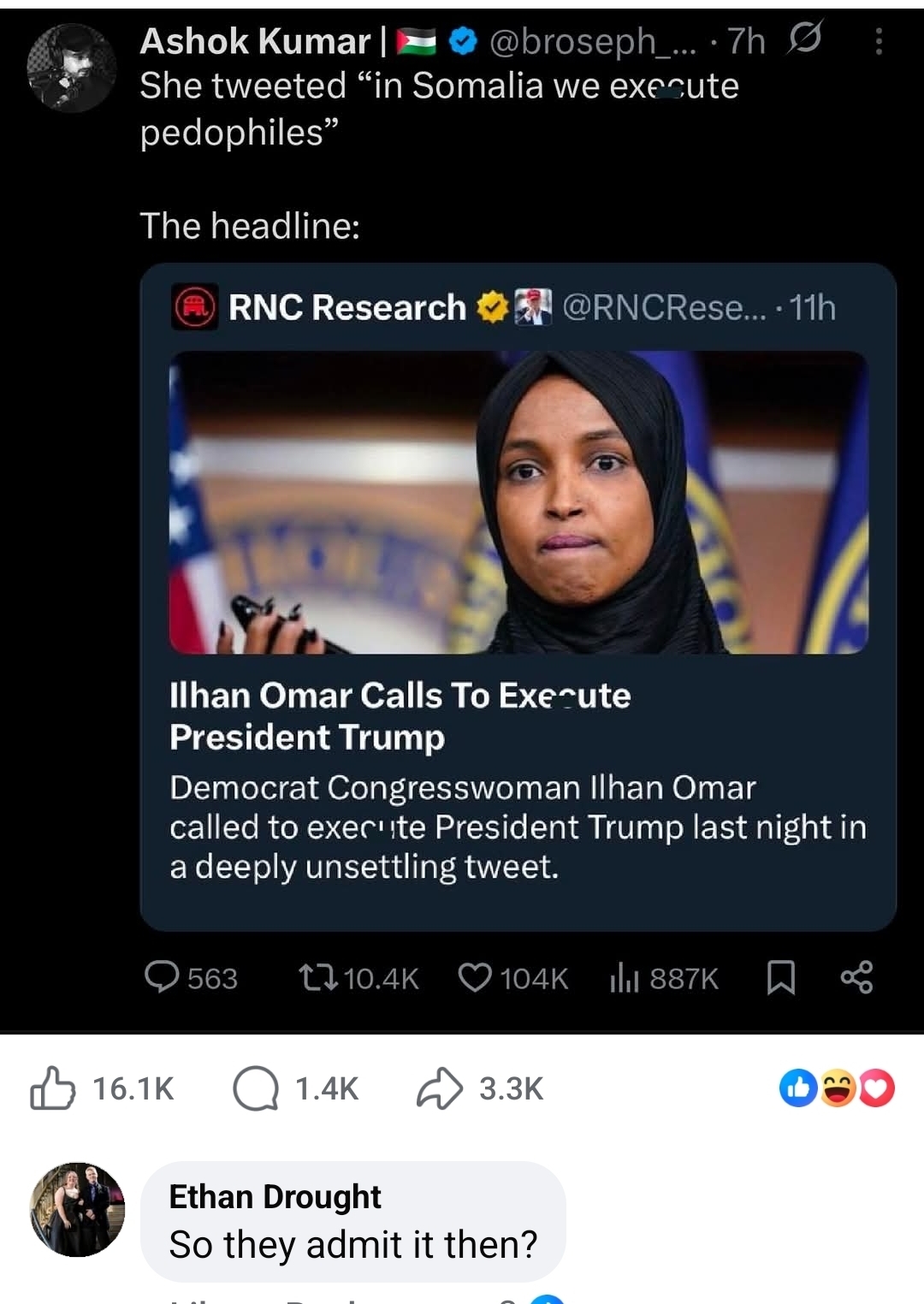Tap the RNC Research elephant avatar
The width and height of the screenshot is (924, 1304).
tap(196, 307)
